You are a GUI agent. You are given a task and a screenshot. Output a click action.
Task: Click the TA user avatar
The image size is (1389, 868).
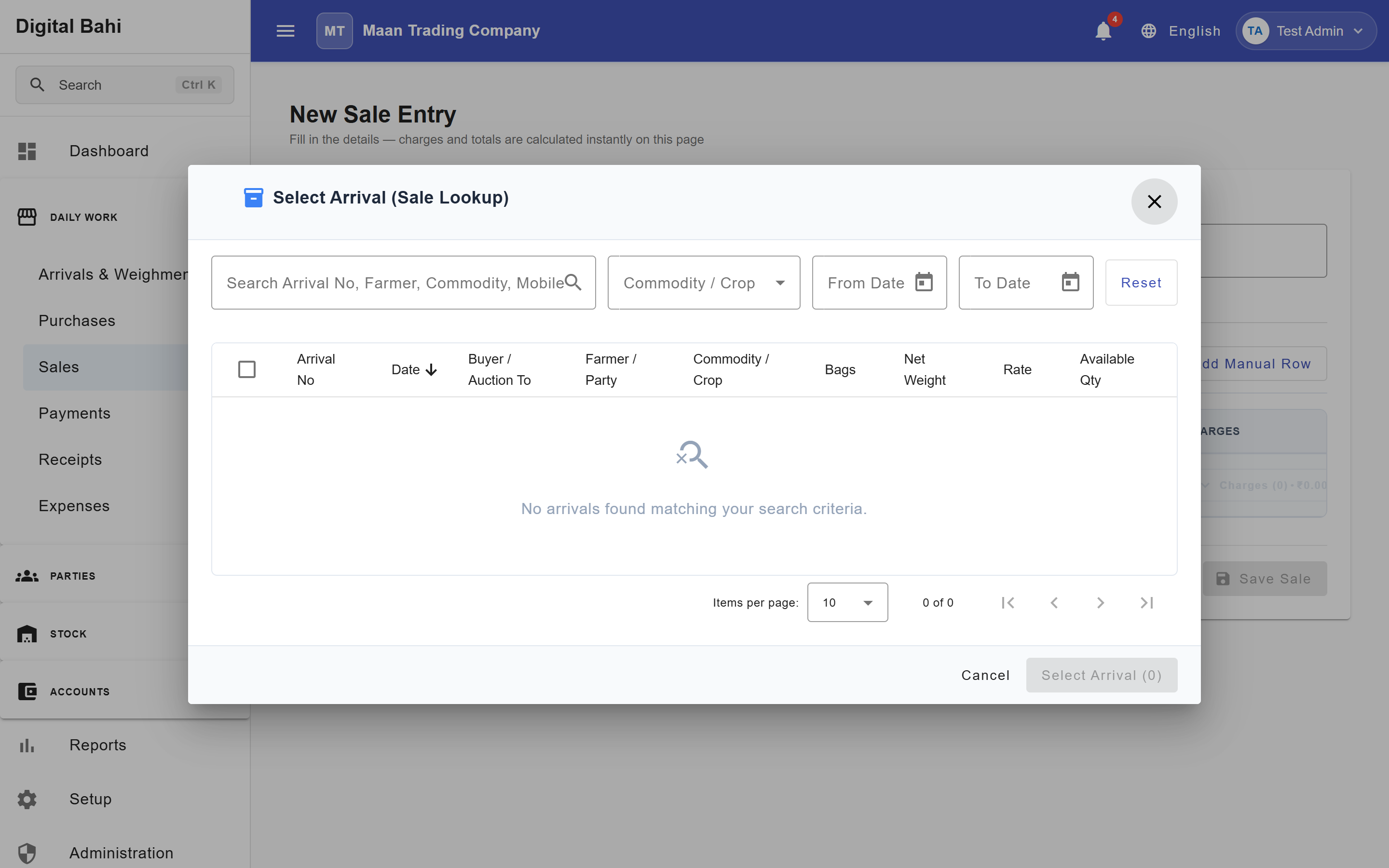tap(1255, 31)
